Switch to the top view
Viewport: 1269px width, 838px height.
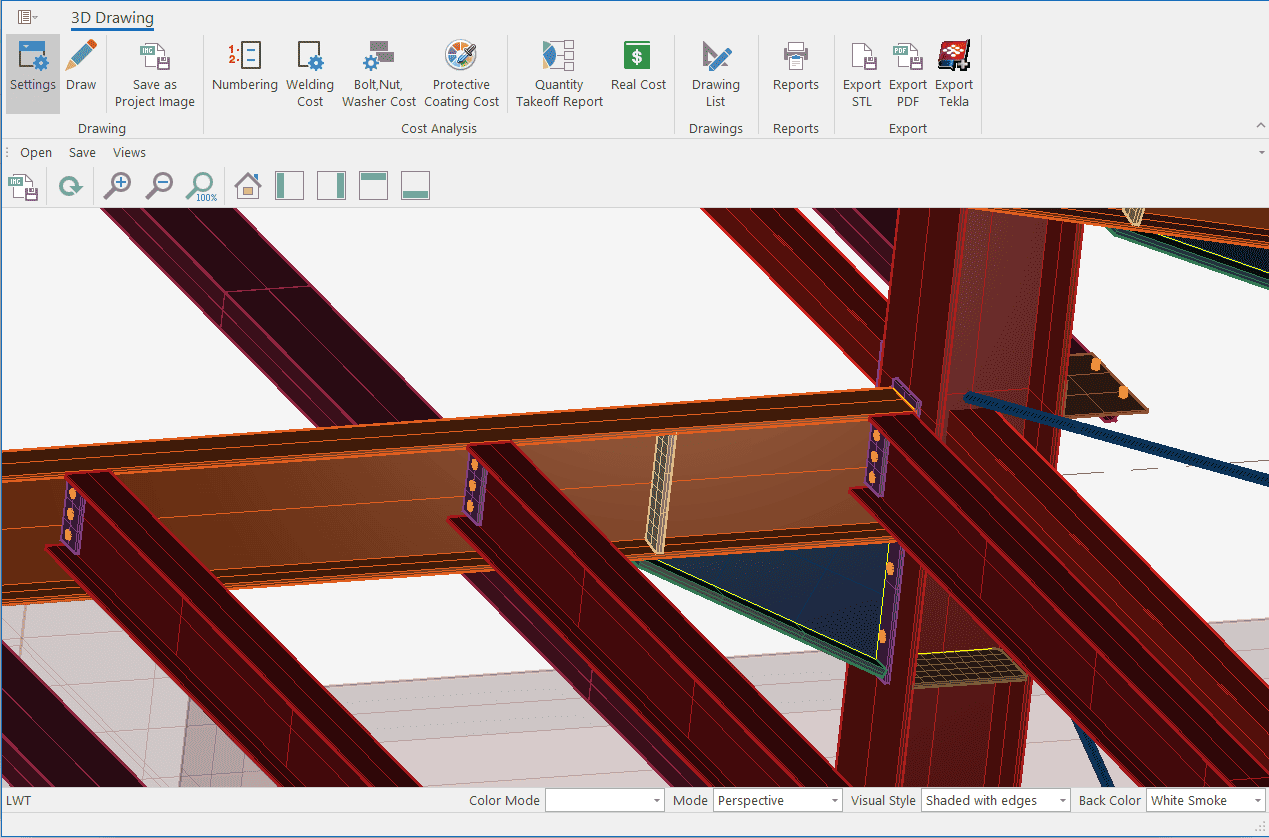373,186
